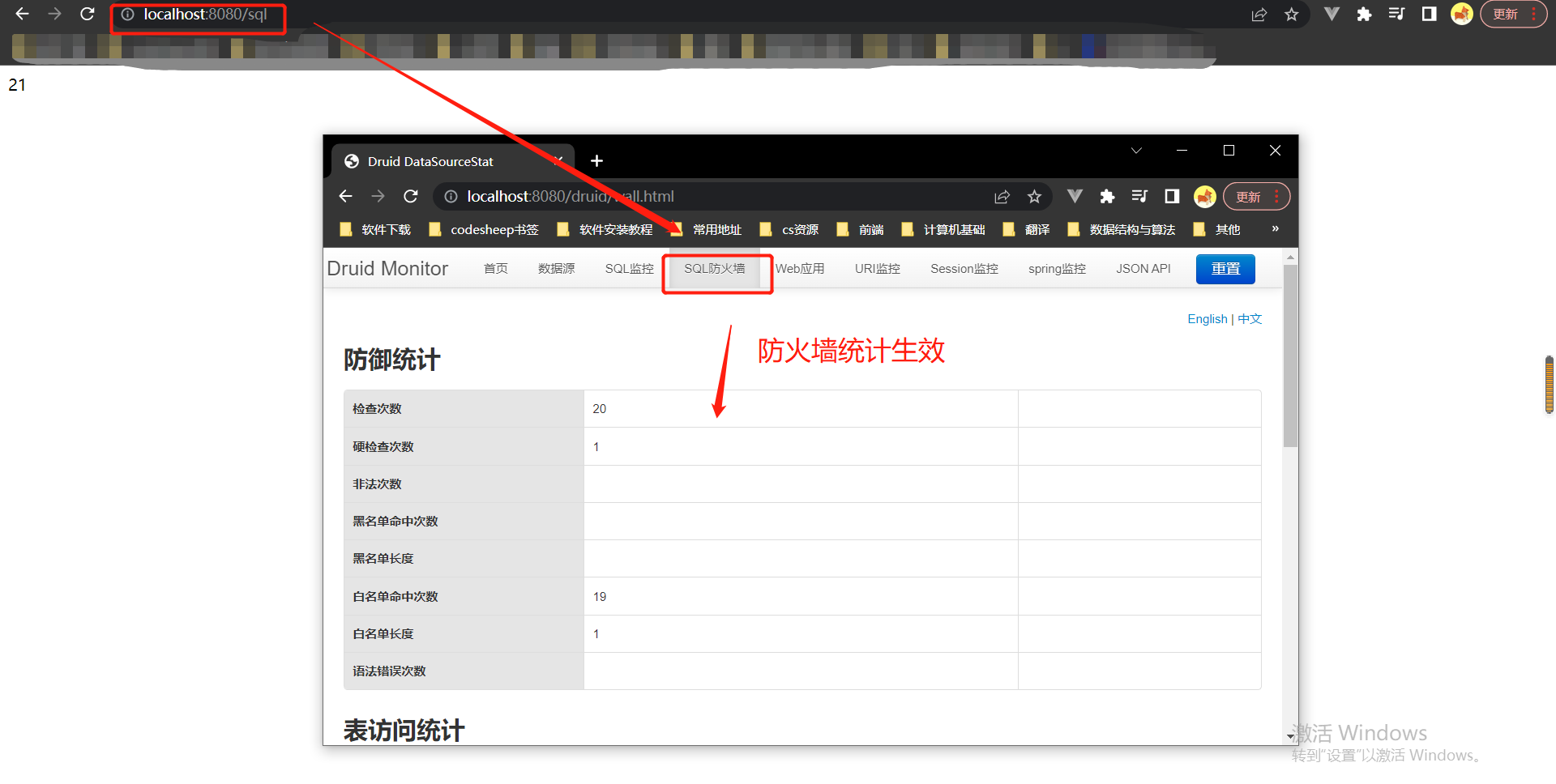Open codesheep书签 bookmark folder
1556x784 pixels.
484,230
